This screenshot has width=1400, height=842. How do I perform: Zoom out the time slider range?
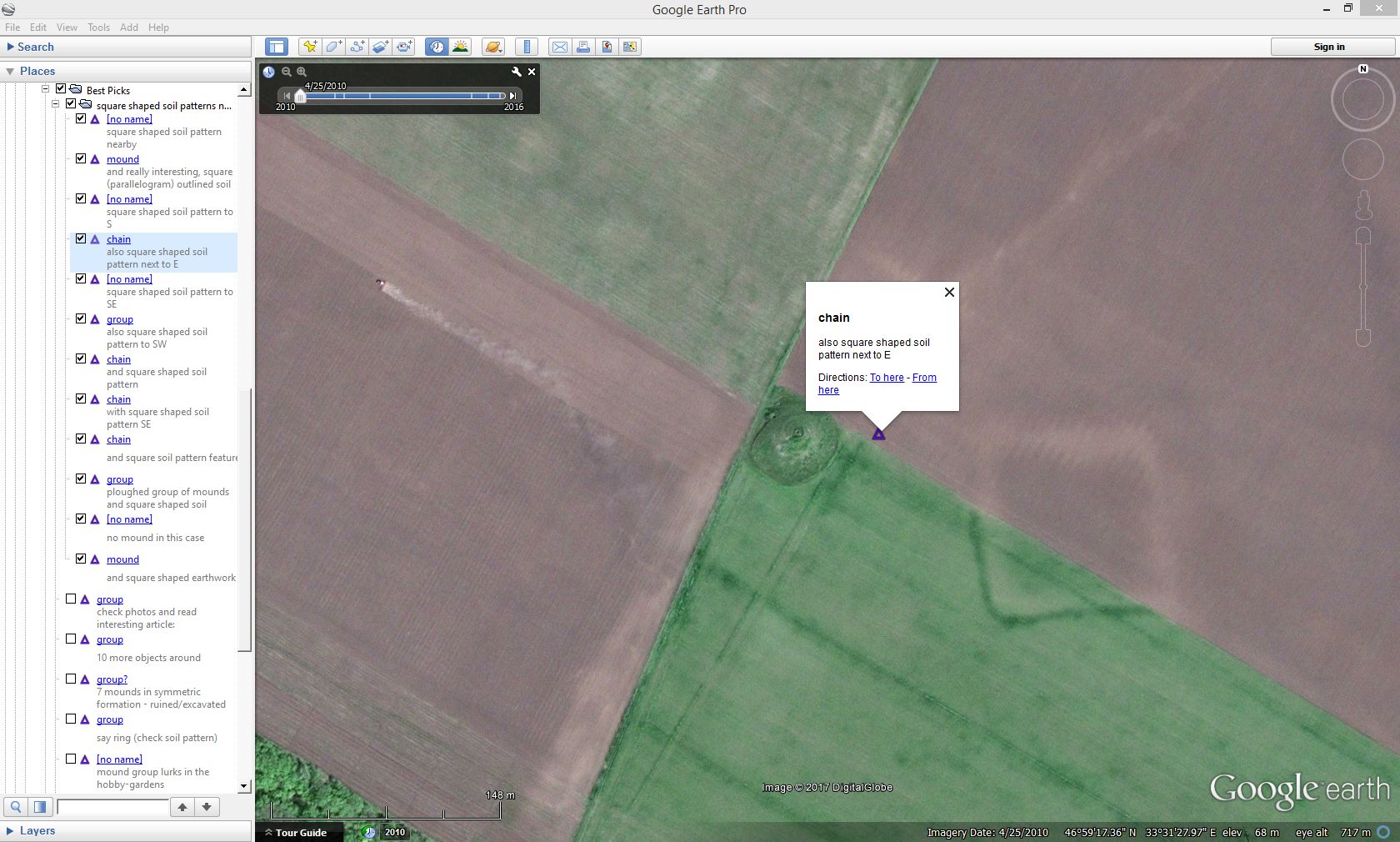click(287, 72)
